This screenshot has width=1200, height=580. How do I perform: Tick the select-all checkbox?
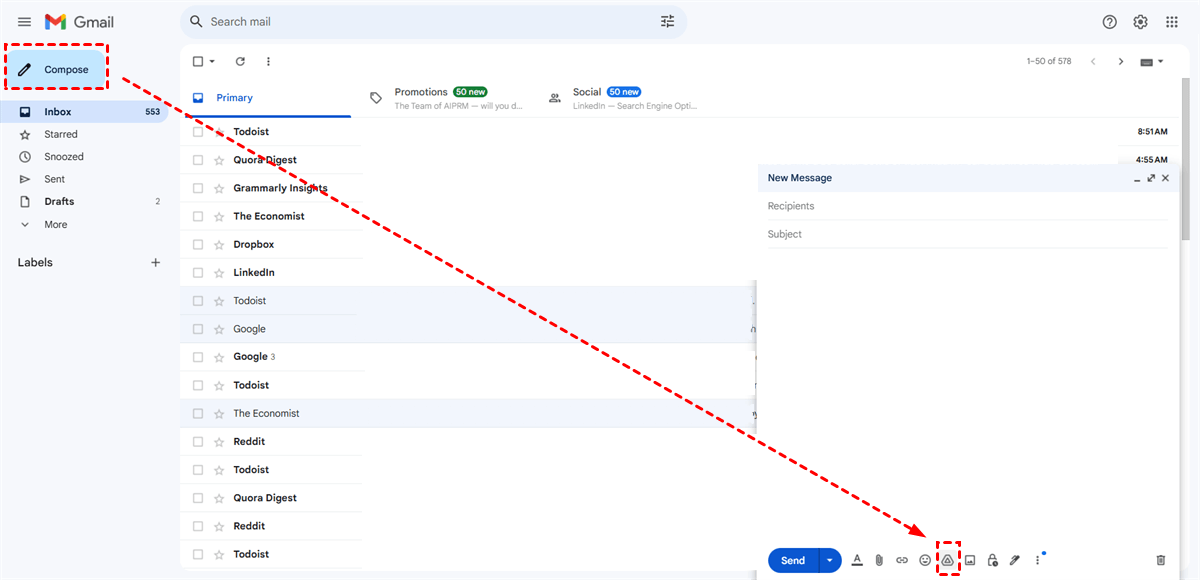click(198, 61)
